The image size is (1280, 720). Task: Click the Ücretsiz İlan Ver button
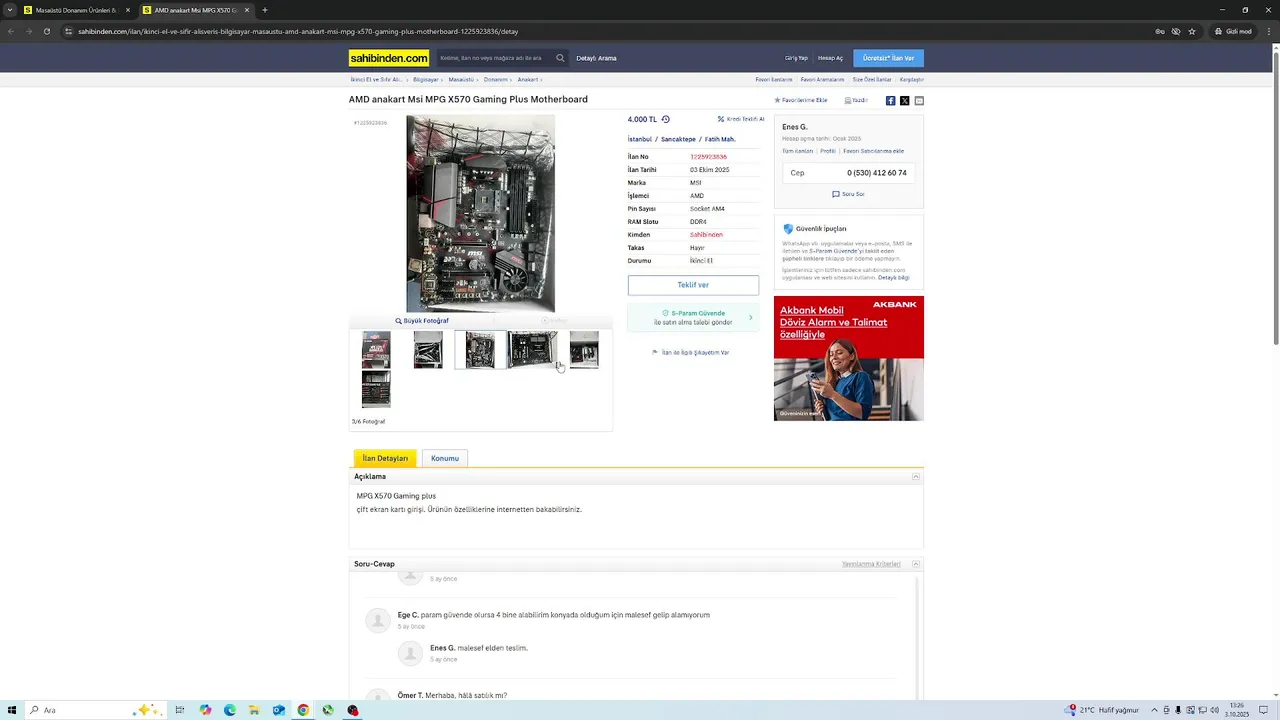point(889,58)
